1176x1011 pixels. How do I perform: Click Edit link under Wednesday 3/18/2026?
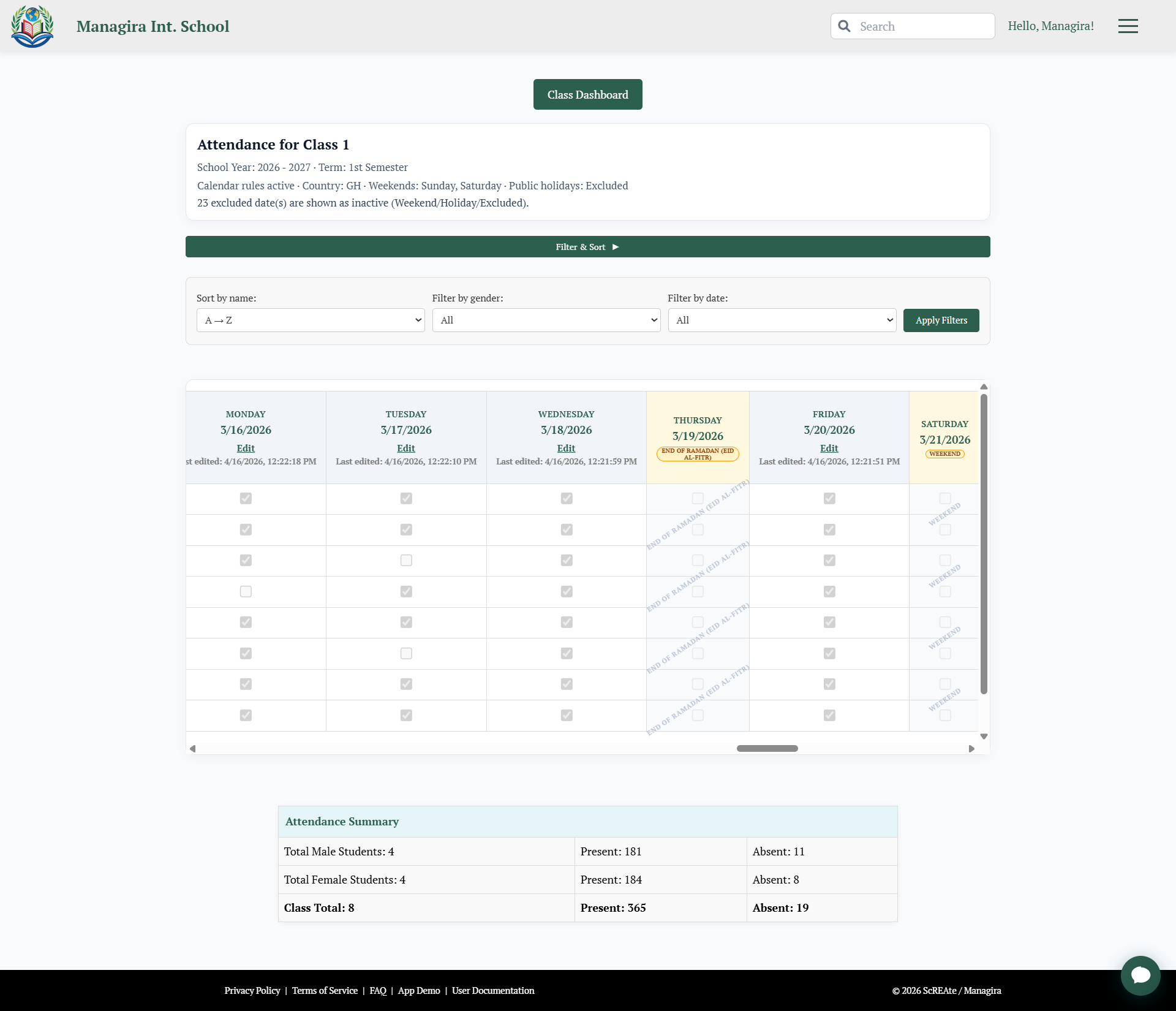point(566,449)
